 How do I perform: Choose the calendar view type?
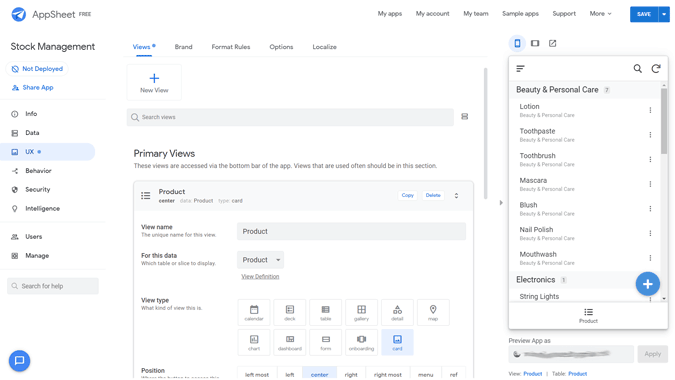click(x=254, y=312)
